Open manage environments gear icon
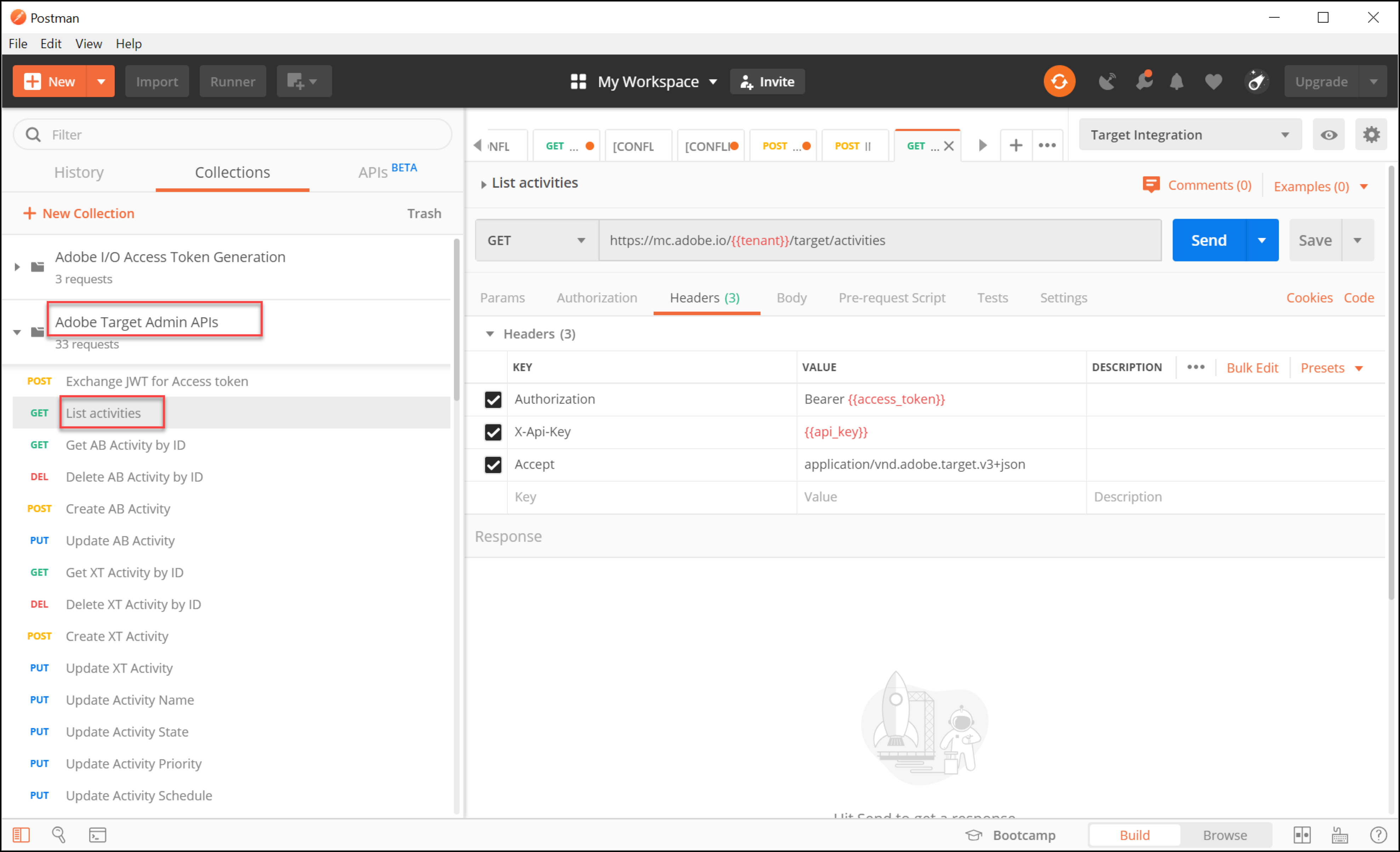 click(1371, 135)
